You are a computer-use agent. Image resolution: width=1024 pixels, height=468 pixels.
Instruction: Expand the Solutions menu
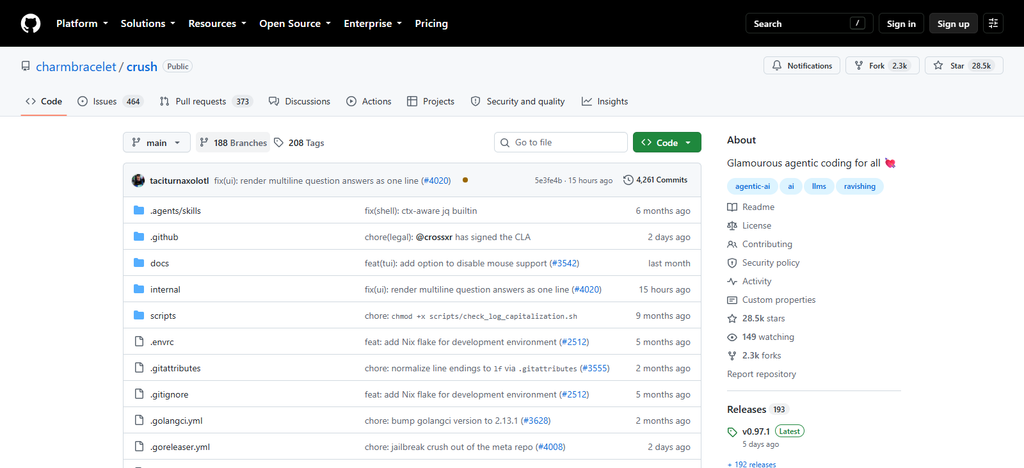[x=148, y=23]
